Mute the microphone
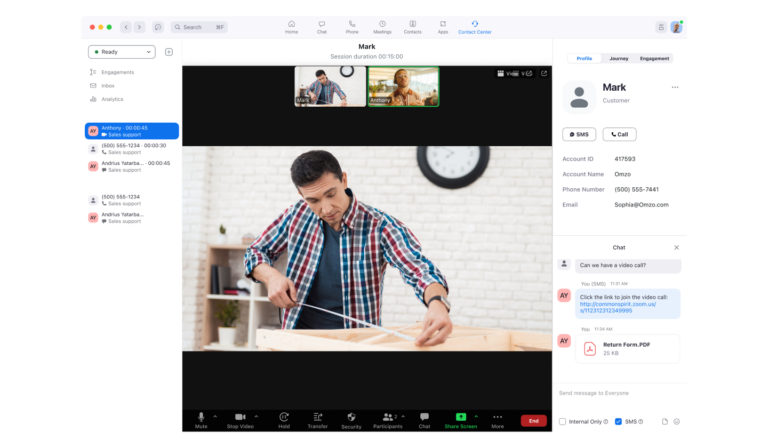 [201, 420]
